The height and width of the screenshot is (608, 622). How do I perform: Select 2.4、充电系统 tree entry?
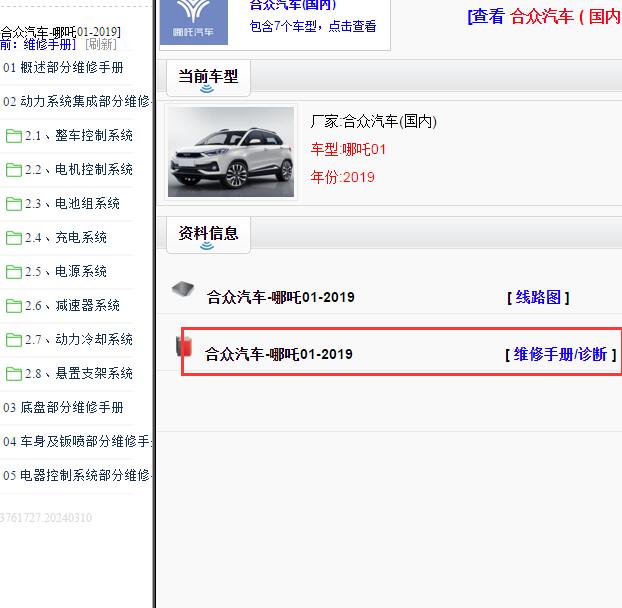[x=66, y=238]
